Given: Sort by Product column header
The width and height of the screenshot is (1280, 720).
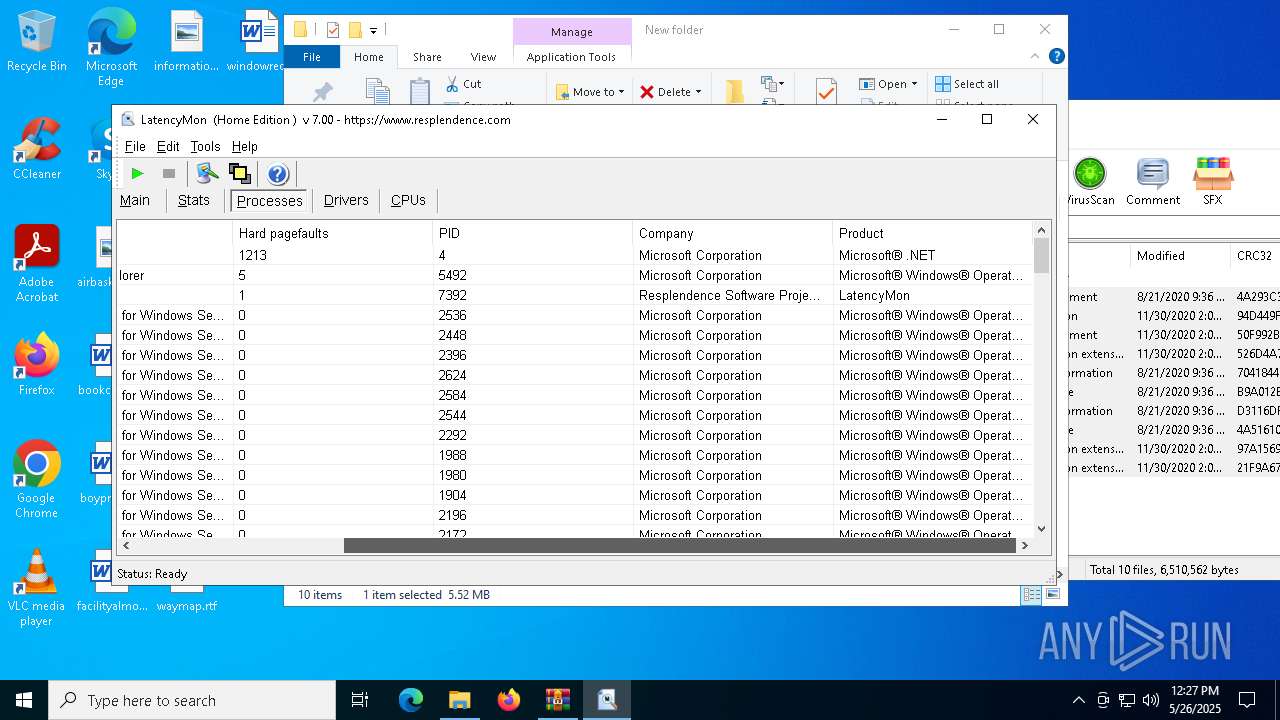Looking at the screenshot, I should [932, 233].
